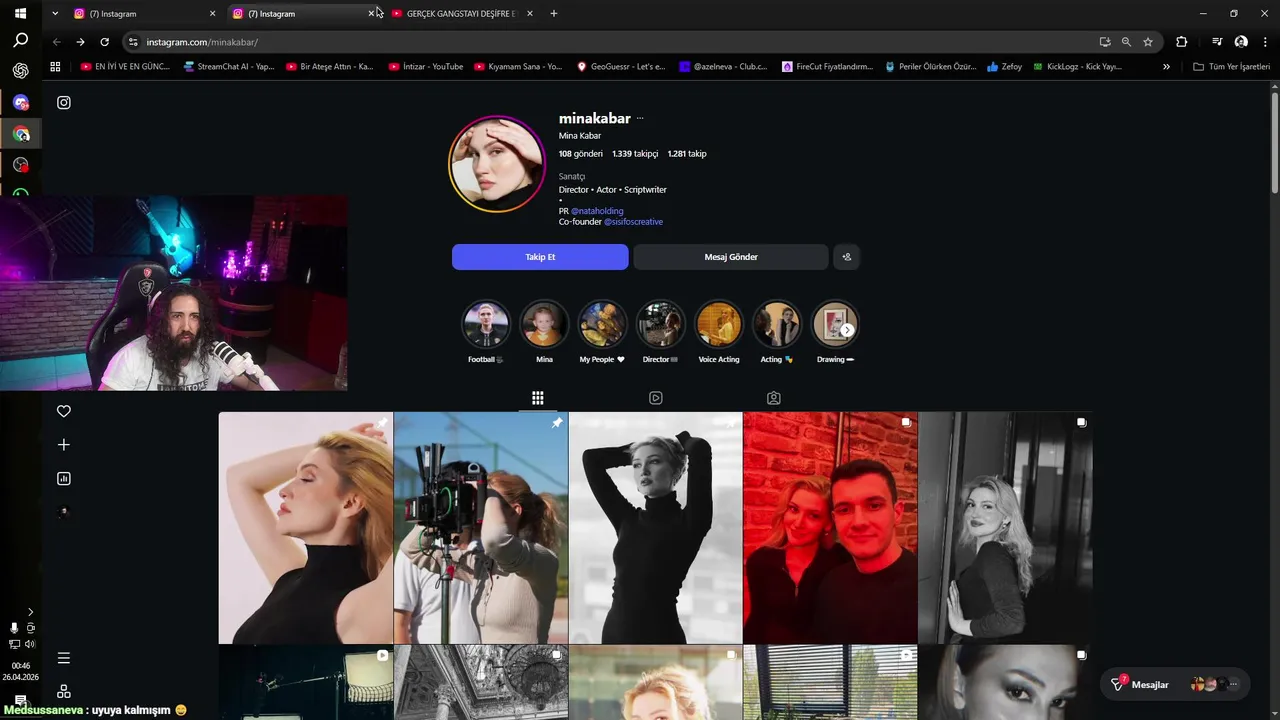Open StreamChat AI bookmark
Viewport: 1280px width, 720px height.
pos(229,67)
